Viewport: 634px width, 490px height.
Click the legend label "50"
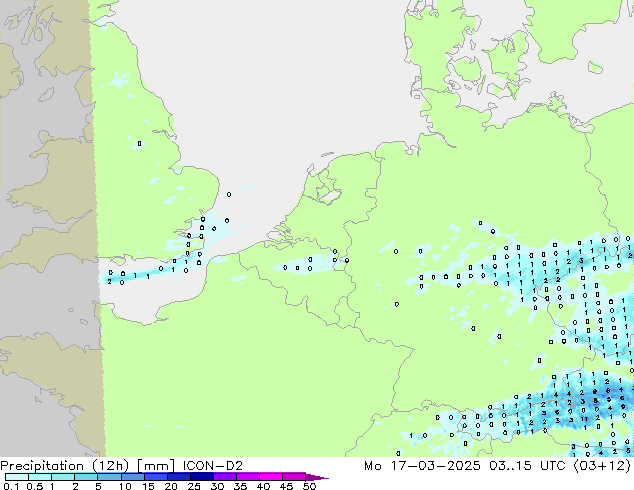(309, 486)
